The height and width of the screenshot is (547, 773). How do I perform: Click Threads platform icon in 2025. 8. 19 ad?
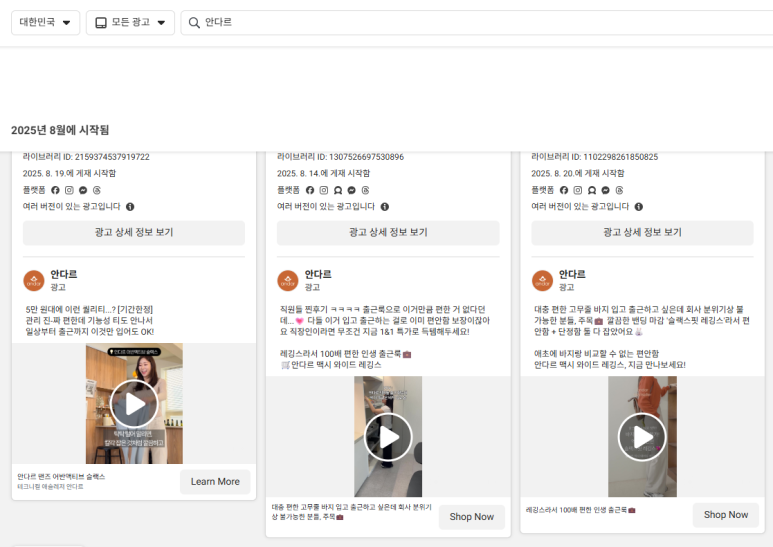click(x=97, y=190)
